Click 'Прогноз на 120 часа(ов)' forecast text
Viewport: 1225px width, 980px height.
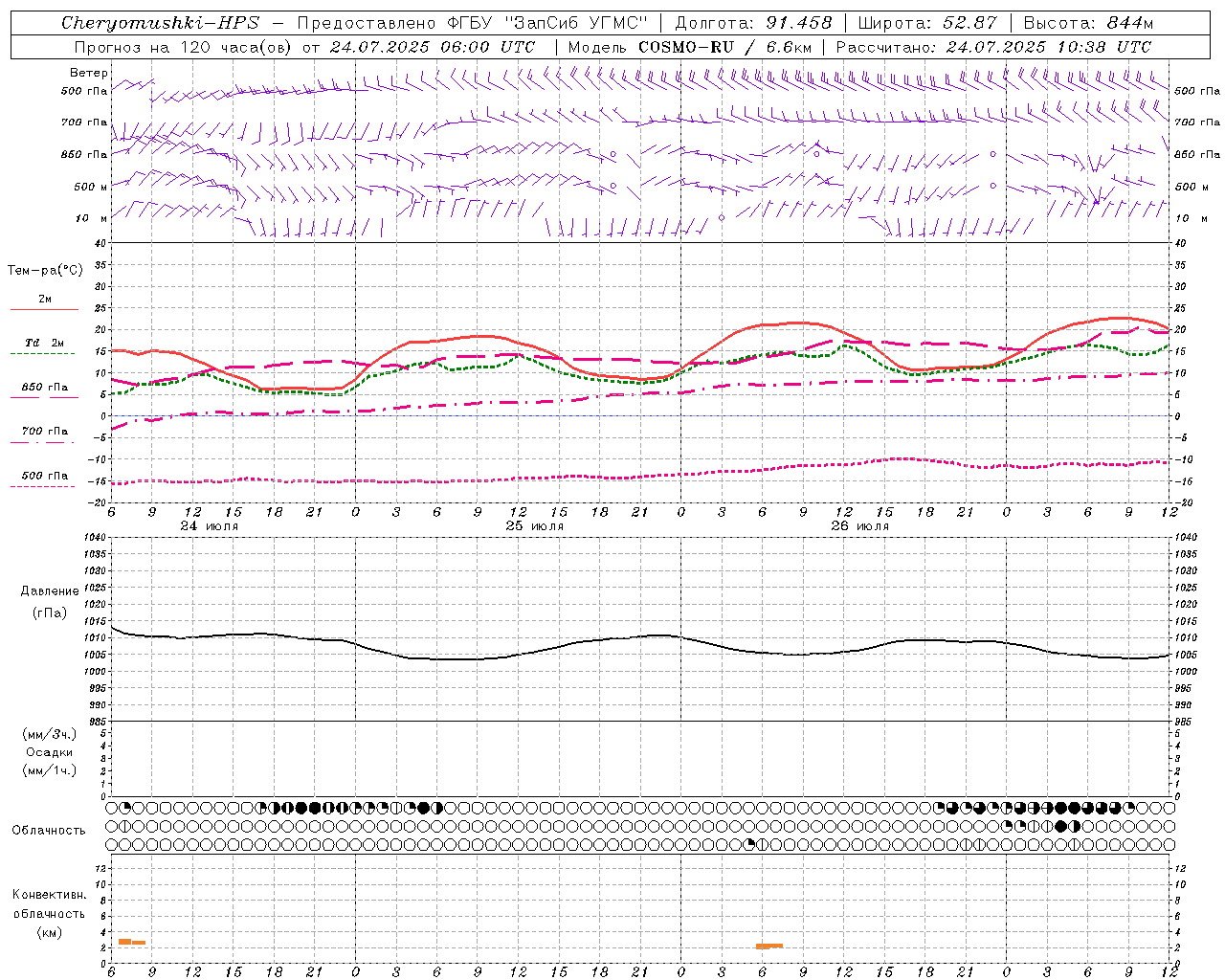pyautogui.click(x=184, y=47)
